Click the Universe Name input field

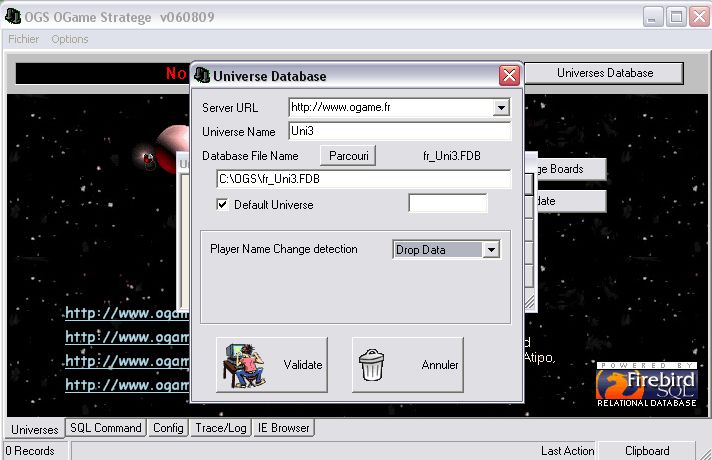(399, 132)
